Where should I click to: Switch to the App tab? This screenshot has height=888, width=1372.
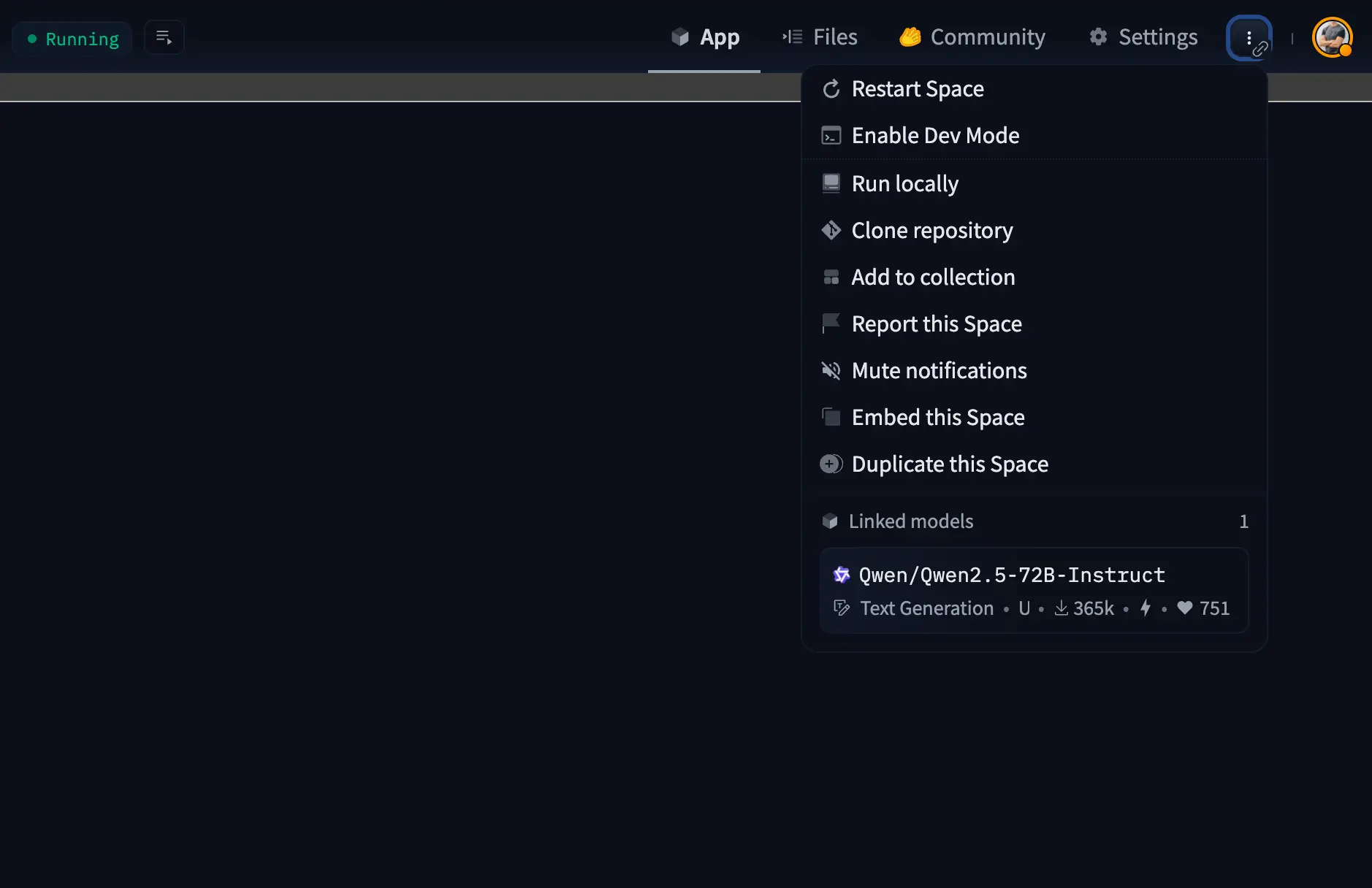point(704,37)
